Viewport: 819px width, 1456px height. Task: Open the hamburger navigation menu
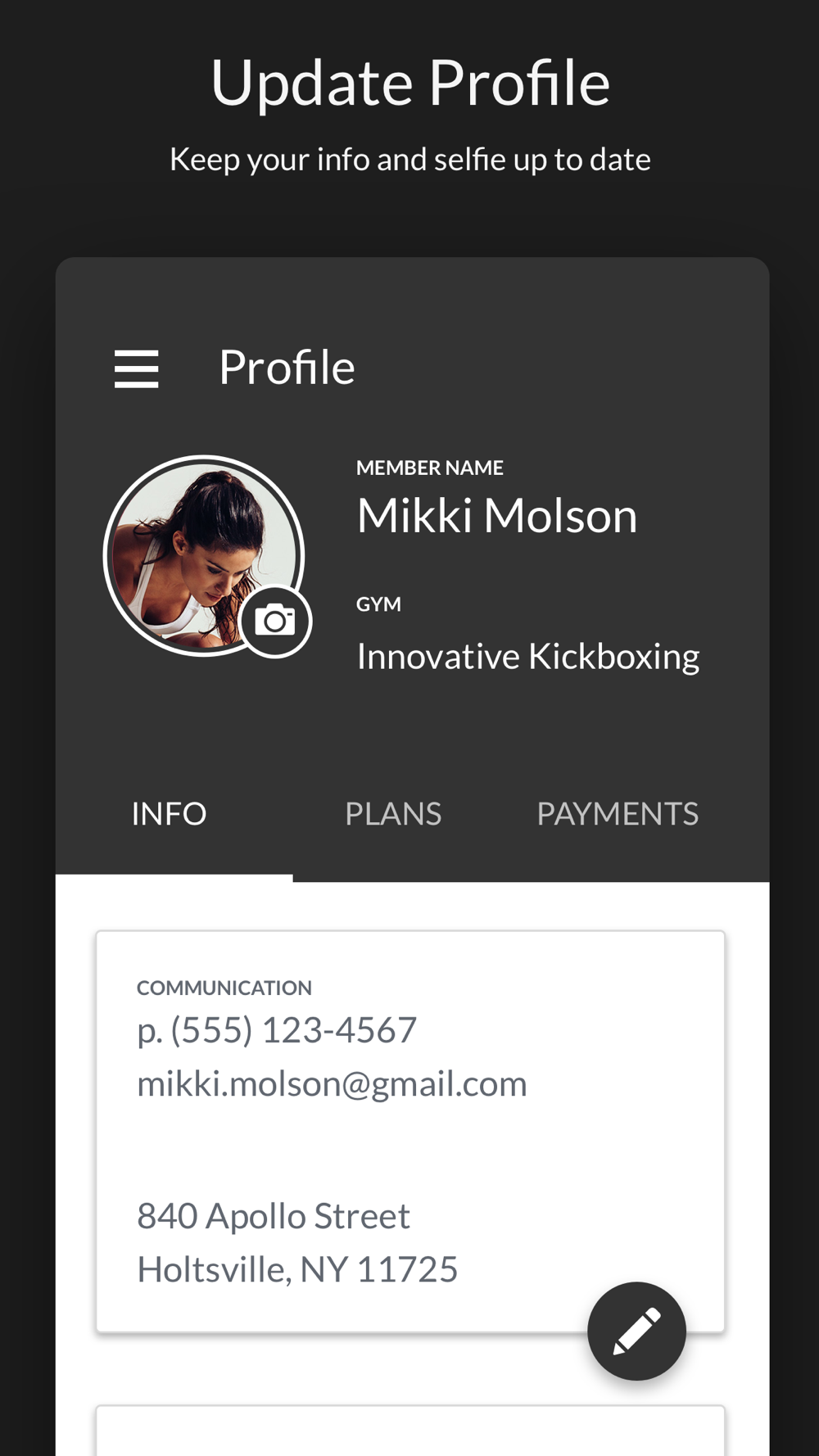[x=136, y=369]
